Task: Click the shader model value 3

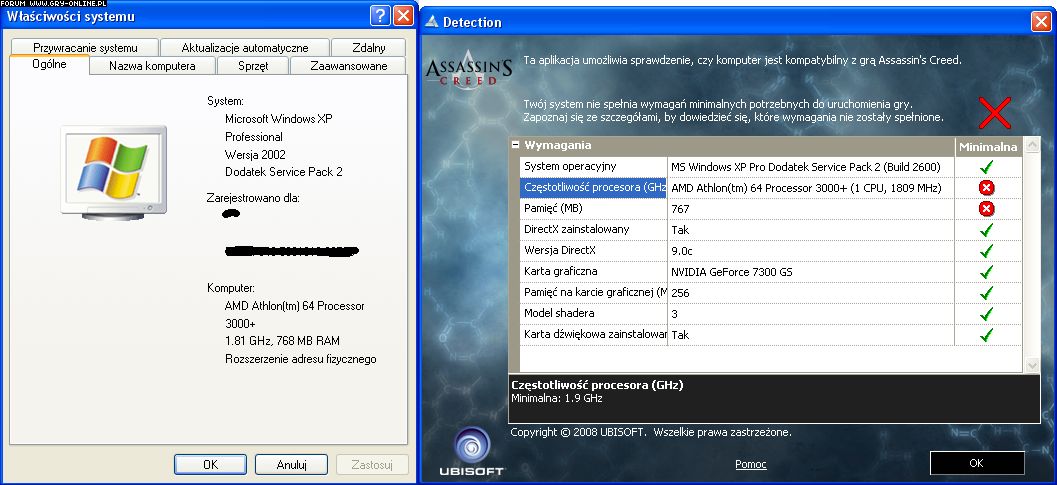Action: pos(675,314)
